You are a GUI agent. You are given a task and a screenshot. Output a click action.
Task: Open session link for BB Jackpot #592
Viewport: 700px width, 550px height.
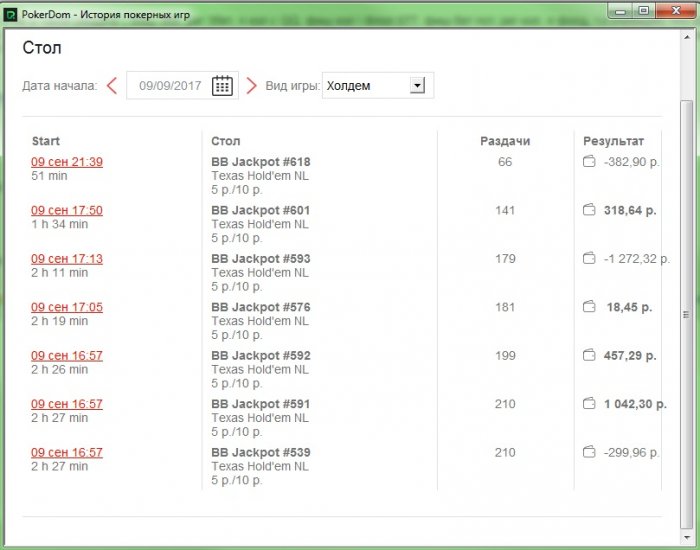tap(67, 355)
